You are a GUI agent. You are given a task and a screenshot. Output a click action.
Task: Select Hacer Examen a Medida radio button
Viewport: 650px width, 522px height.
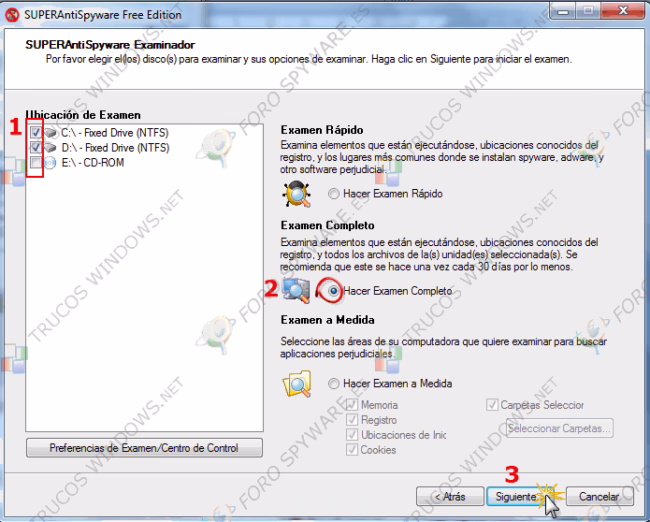coord(334,384)
